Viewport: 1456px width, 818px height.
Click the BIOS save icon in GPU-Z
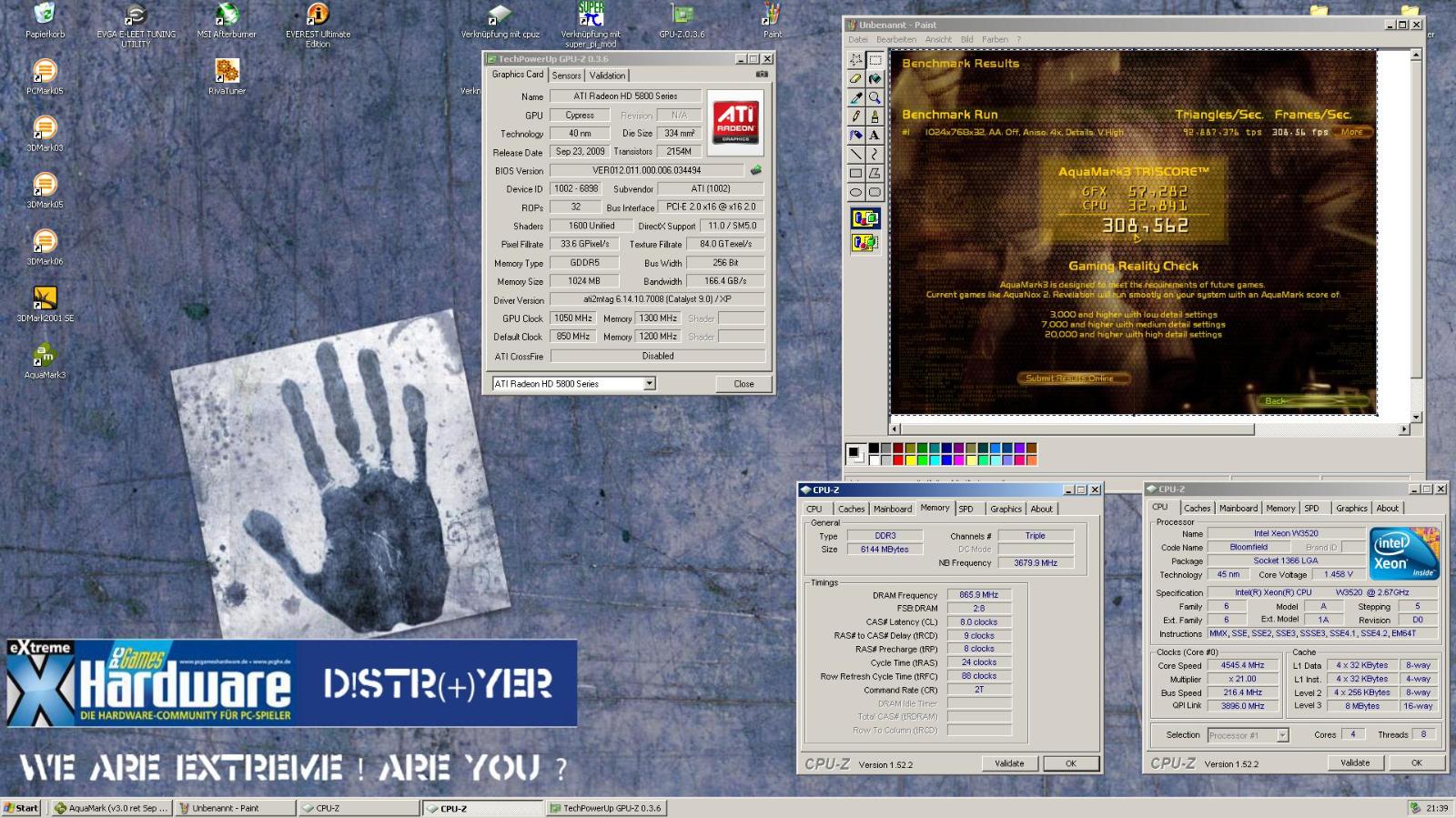pos(755,170)
